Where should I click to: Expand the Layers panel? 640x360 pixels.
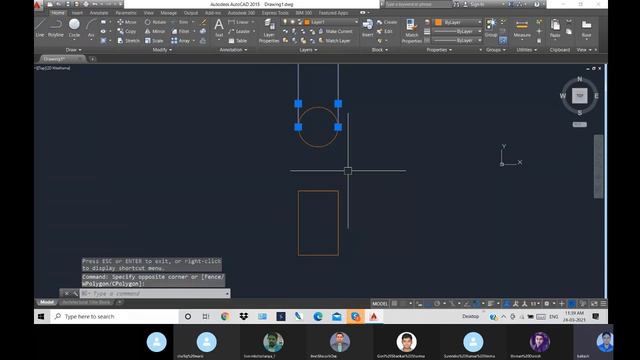click(308, 50)
